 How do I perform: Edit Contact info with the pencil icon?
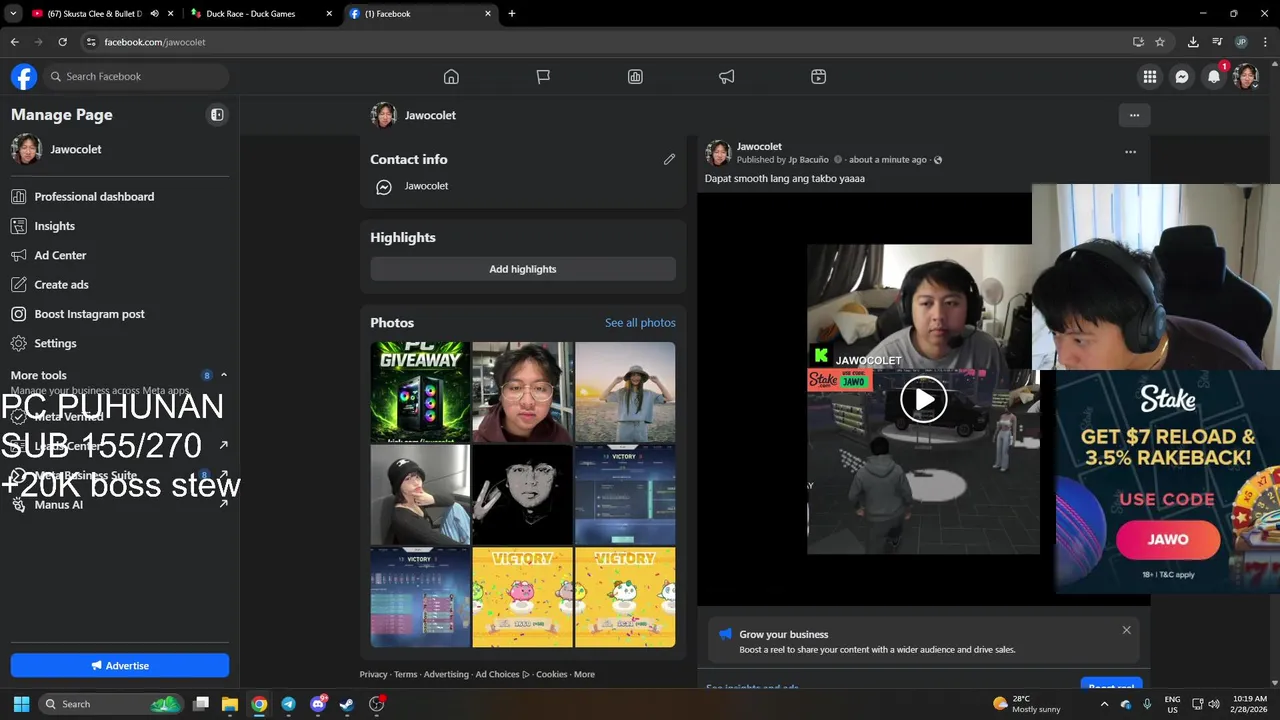pos(669,159)
